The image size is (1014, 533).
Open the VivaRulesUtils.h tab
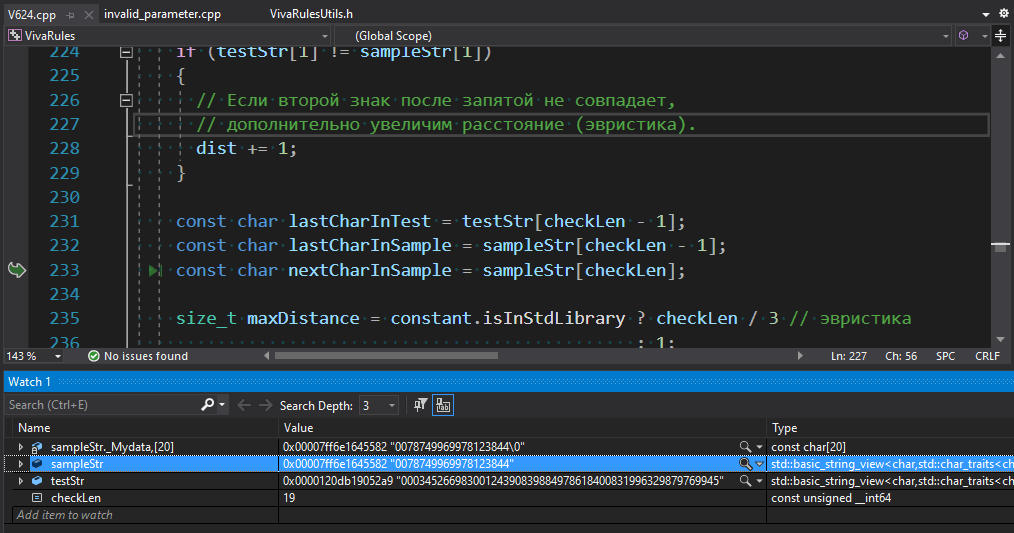pos(311,14)
